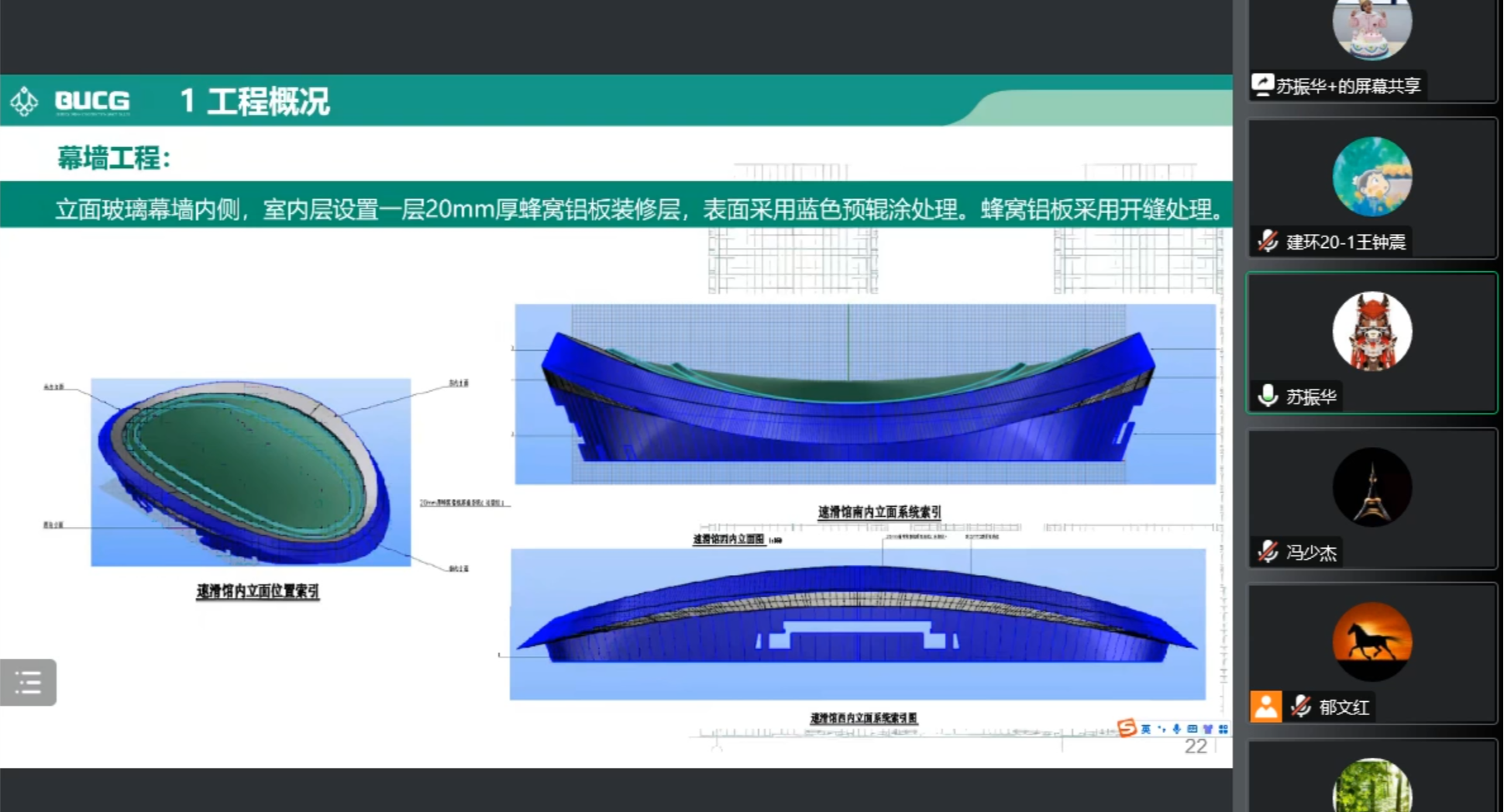Click the 郁文红 horse sunset avatar
The image size is (1504, 812).
1371,642
